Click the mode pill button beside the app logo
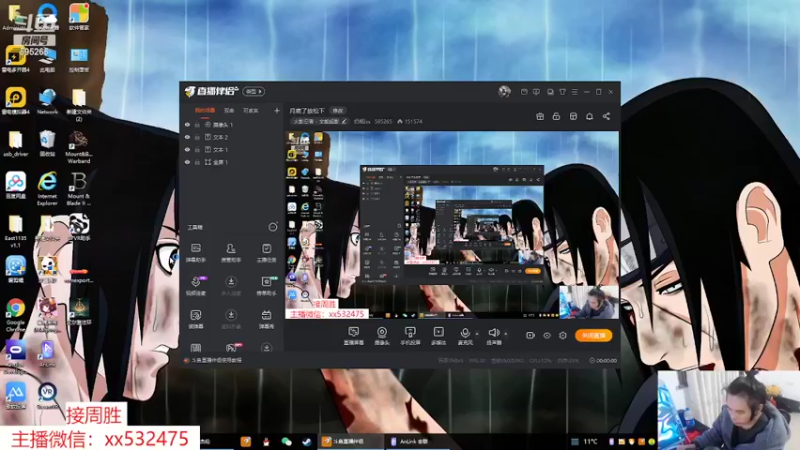Screen dimensions: 800x450 [254, 91]
